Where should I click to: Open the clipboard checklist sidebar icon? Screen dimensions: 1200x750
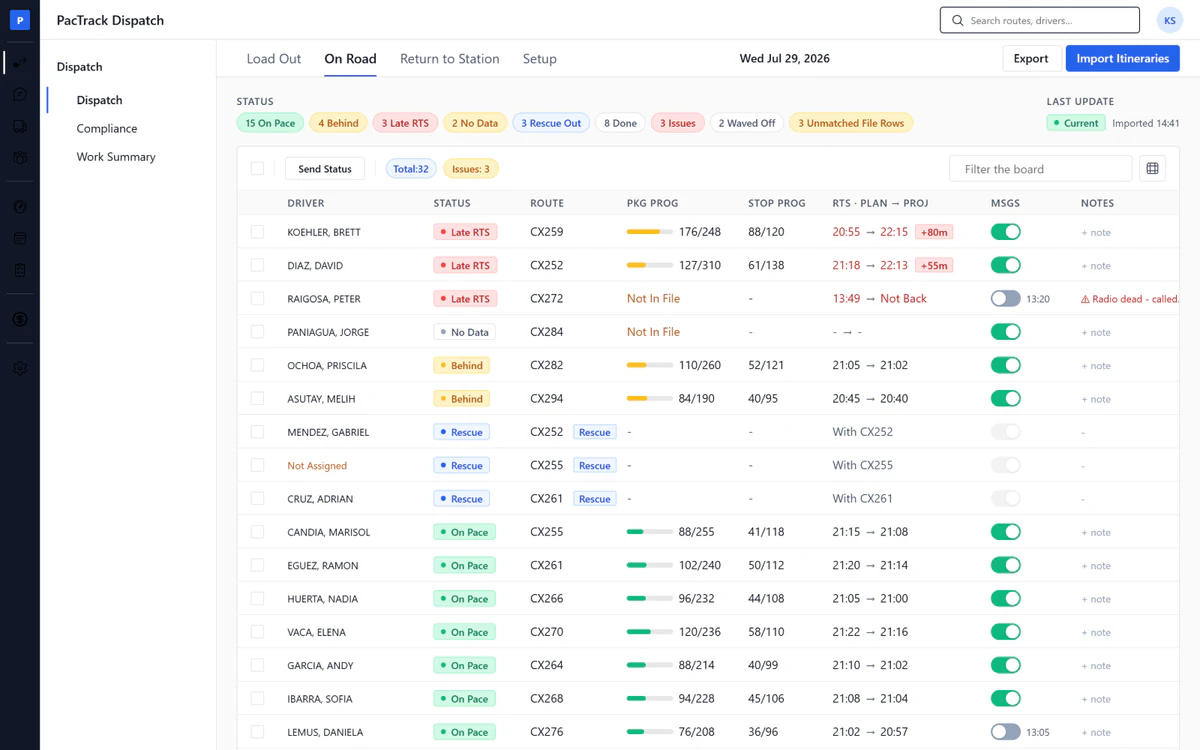[x=20, y=270]
